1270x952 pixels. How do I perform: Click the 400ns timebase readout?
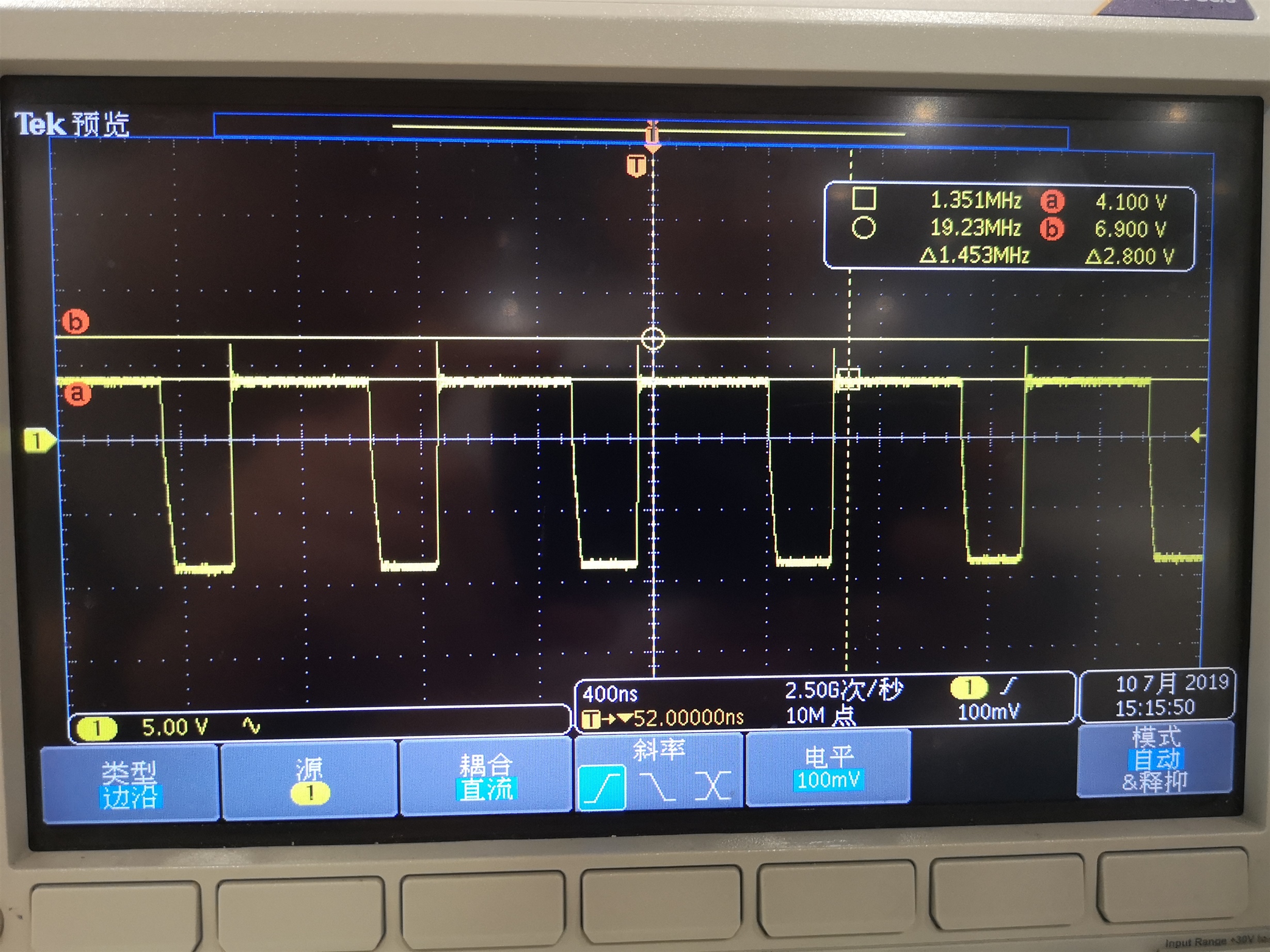click(610, 695)
